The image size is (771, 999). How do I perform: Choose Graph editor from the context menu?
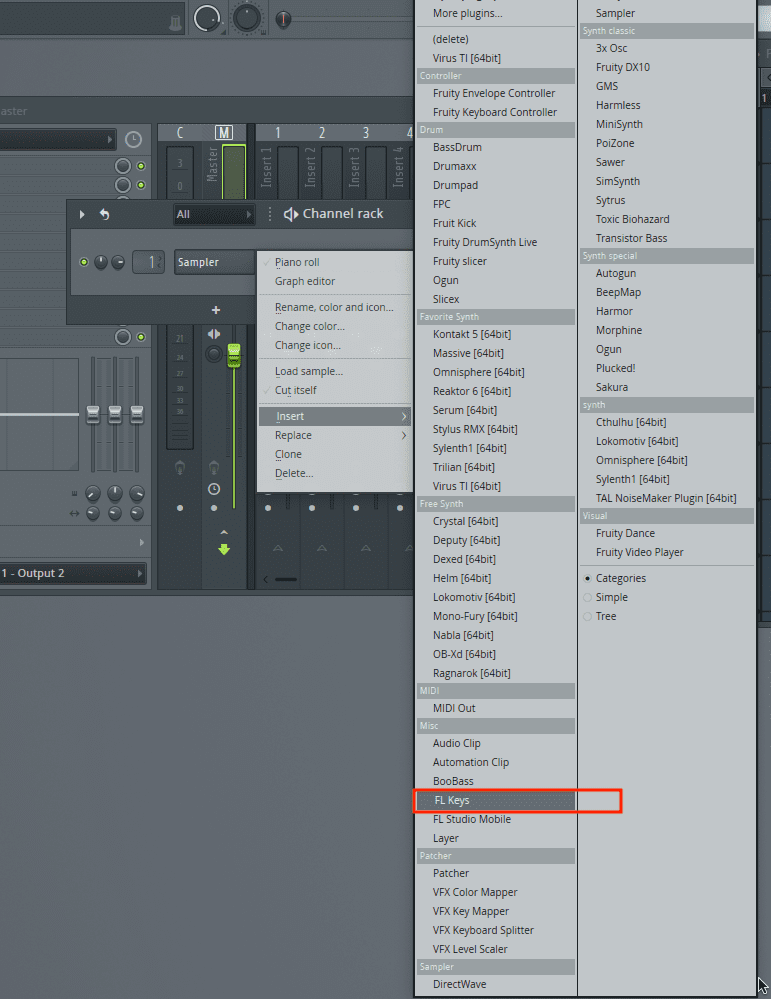coord(335,281)
